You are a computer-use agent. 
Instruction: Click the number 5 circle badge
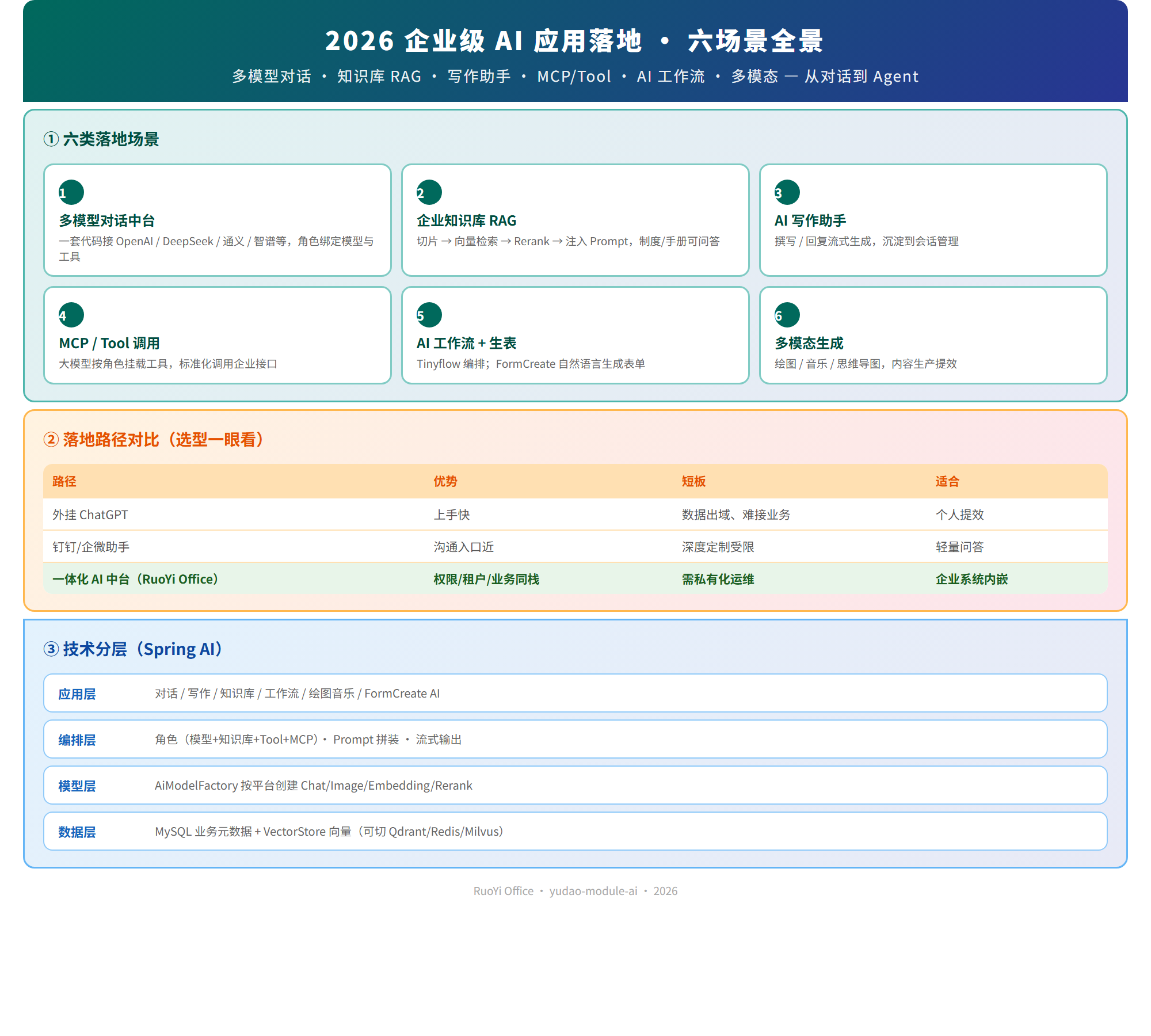429,315
